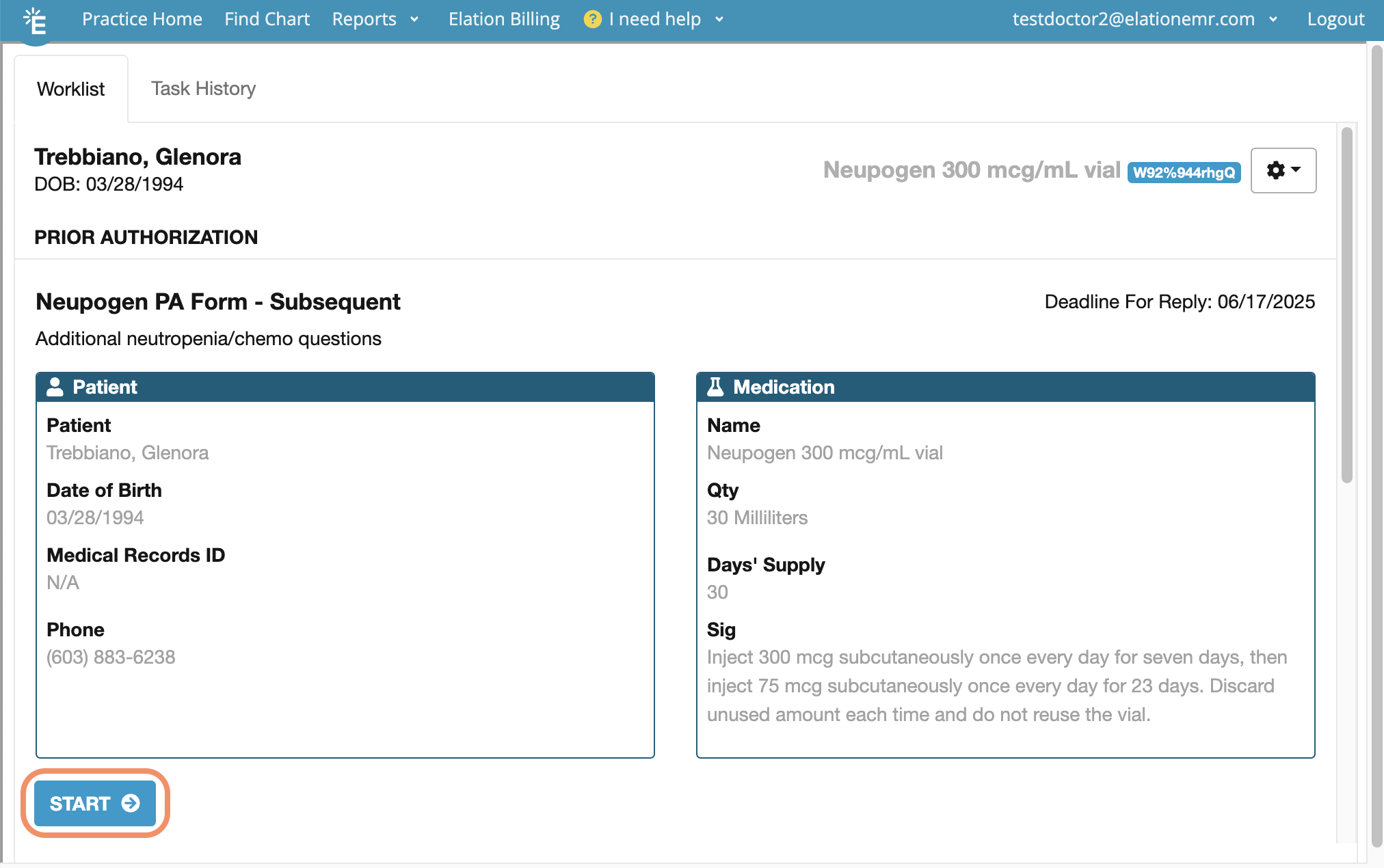Click the patient name Trebbiano, Glenora
This screenshot has width=1384, height=868.
pyautogui.click(x=138, y=157)
